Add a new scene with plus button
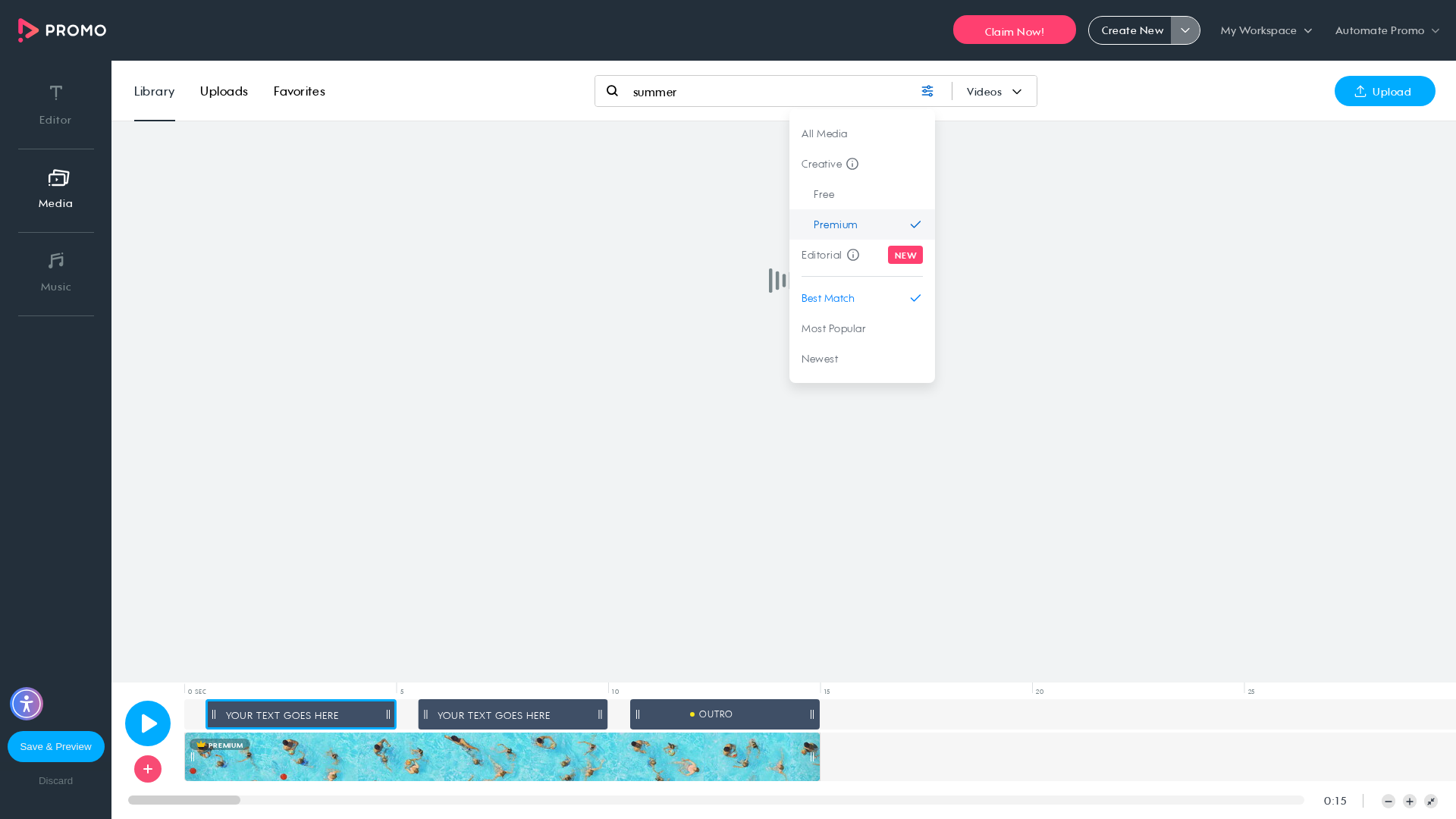 coord(148,769)
